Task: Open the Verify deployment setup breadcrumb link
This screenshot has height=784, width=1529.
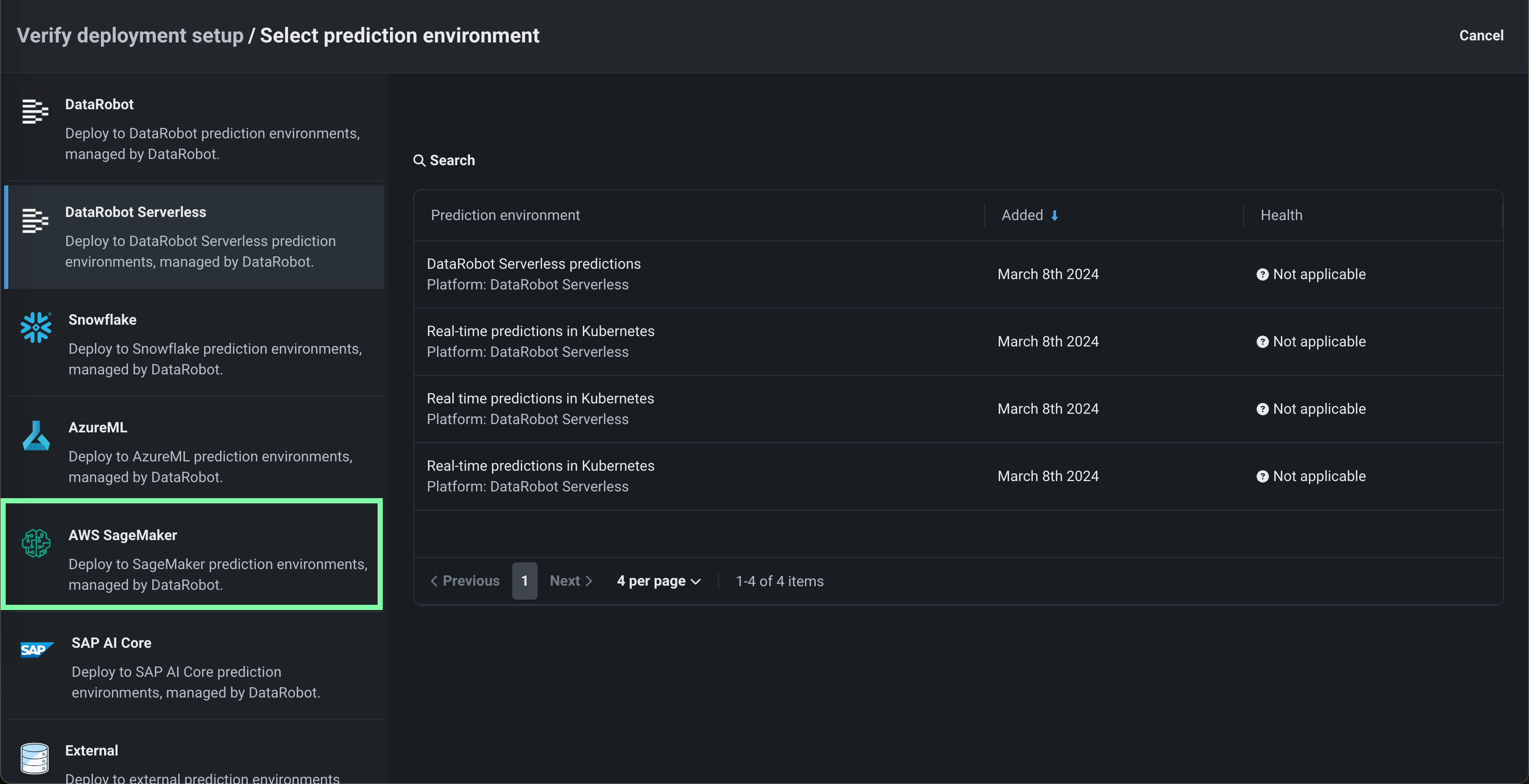Action: pyautogui.click(x=130, y=36)
